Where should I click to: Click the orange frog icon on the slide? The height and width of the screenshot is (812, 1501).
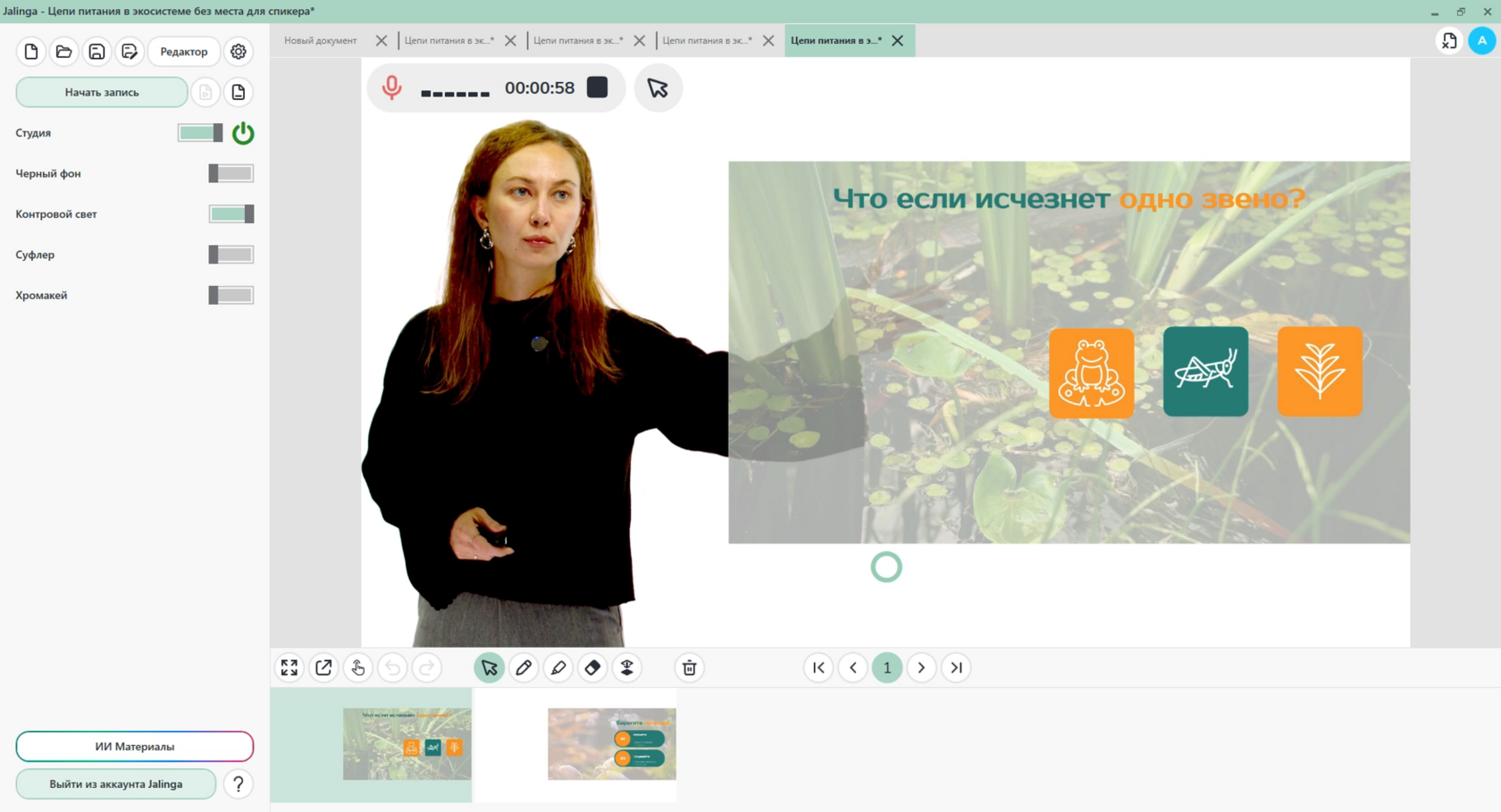1092,373
